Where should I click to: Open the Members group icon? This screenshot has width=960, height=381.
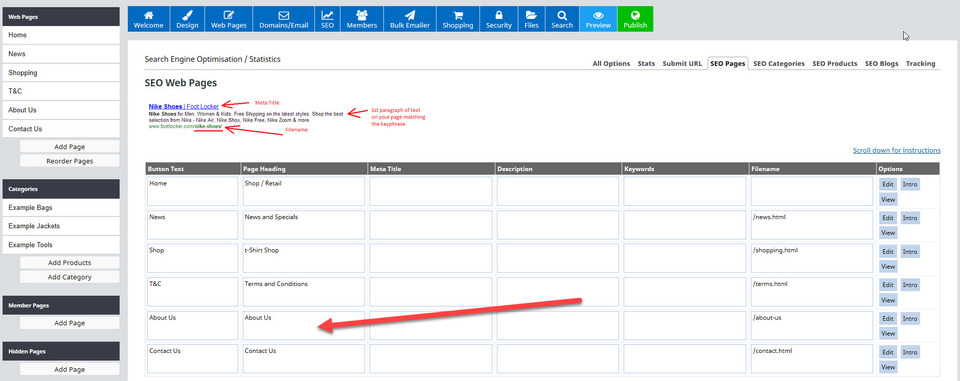click(x=362, y=15)
